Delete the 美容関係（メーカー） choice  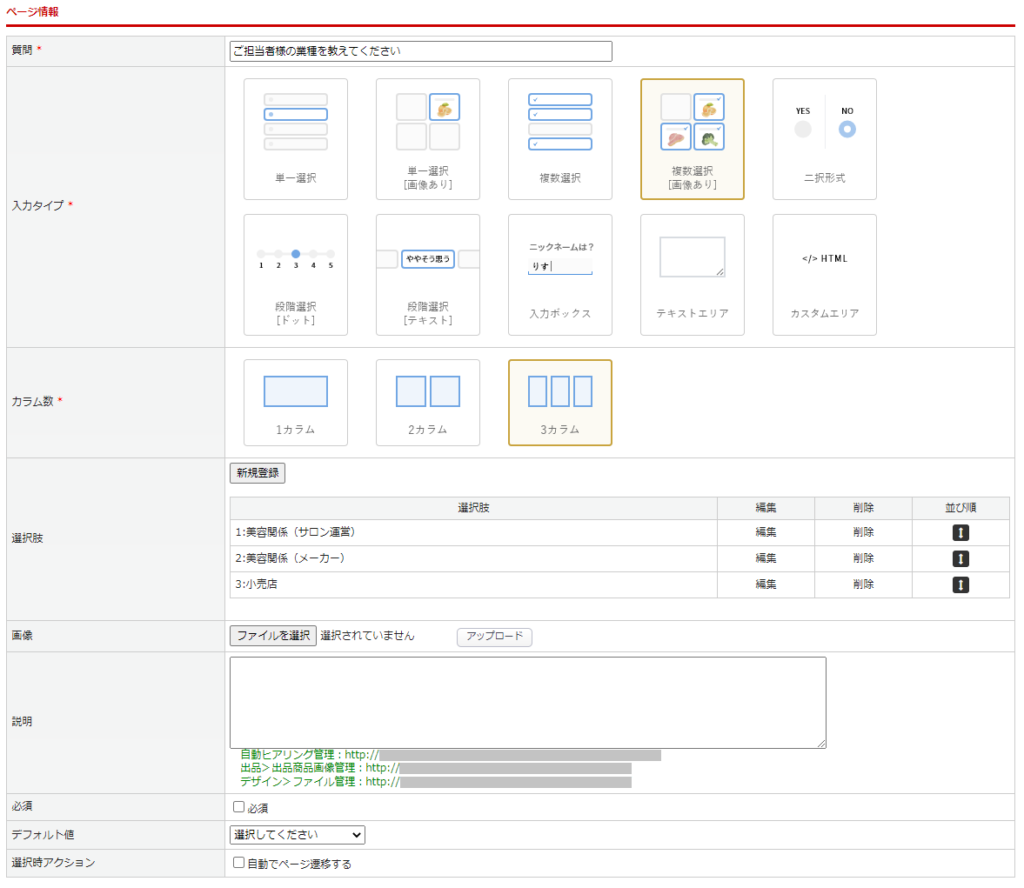tap(863, 558)
